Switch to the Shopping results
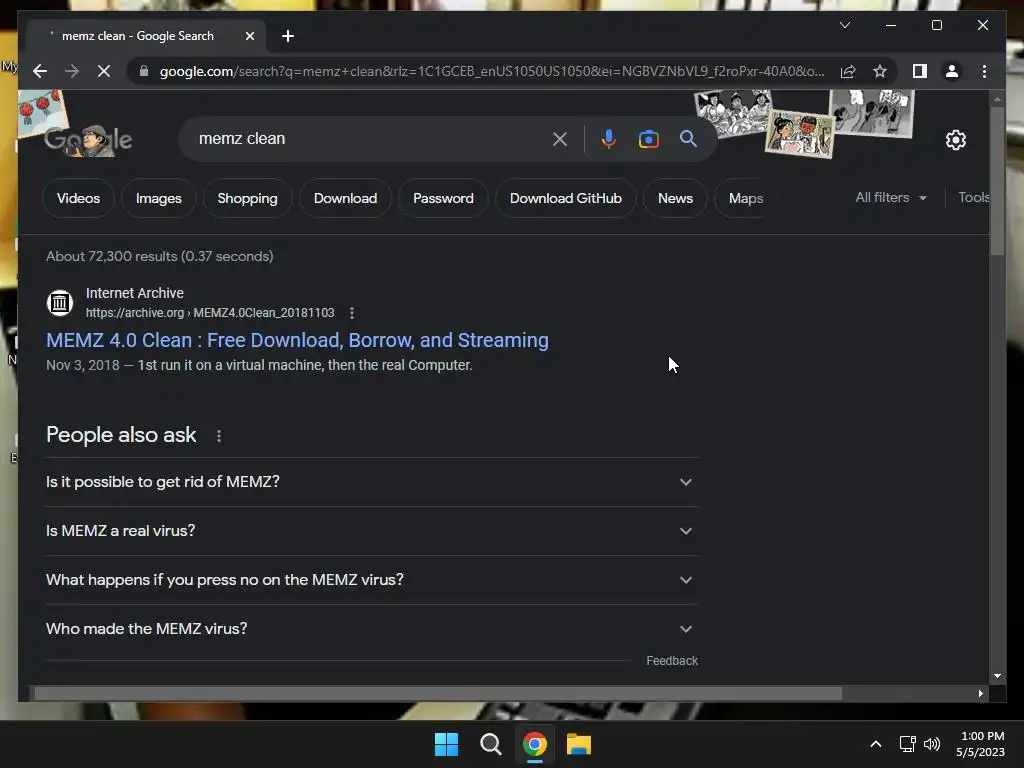The width and height of the screenshot is (1024, 768). click(248, 198)
